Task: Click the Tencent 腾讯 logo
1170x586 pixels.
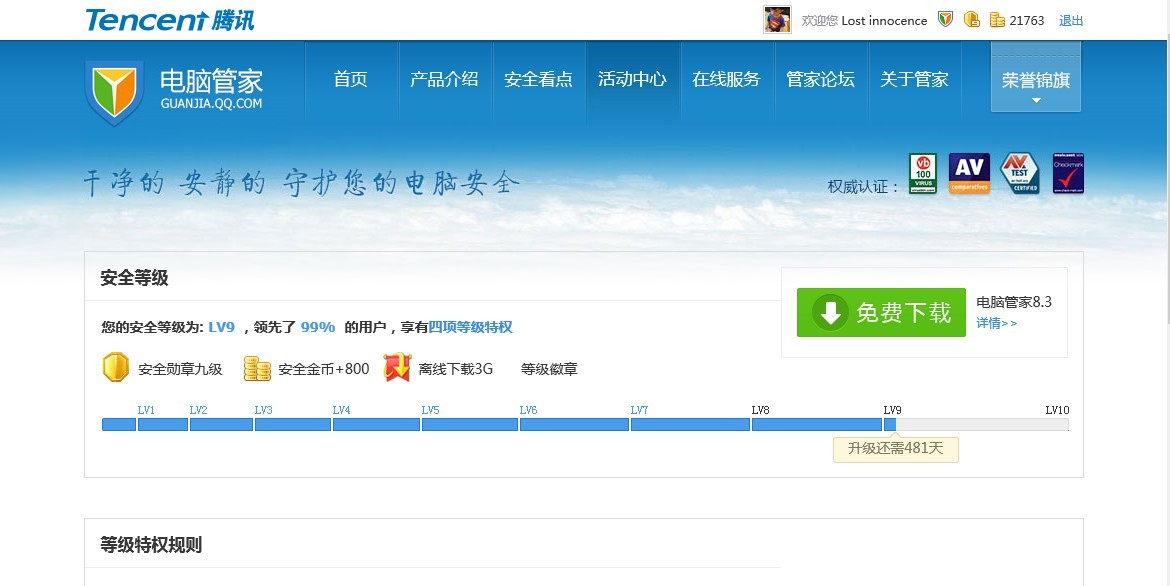Action: pyautogui.click(x=170, y=20)
